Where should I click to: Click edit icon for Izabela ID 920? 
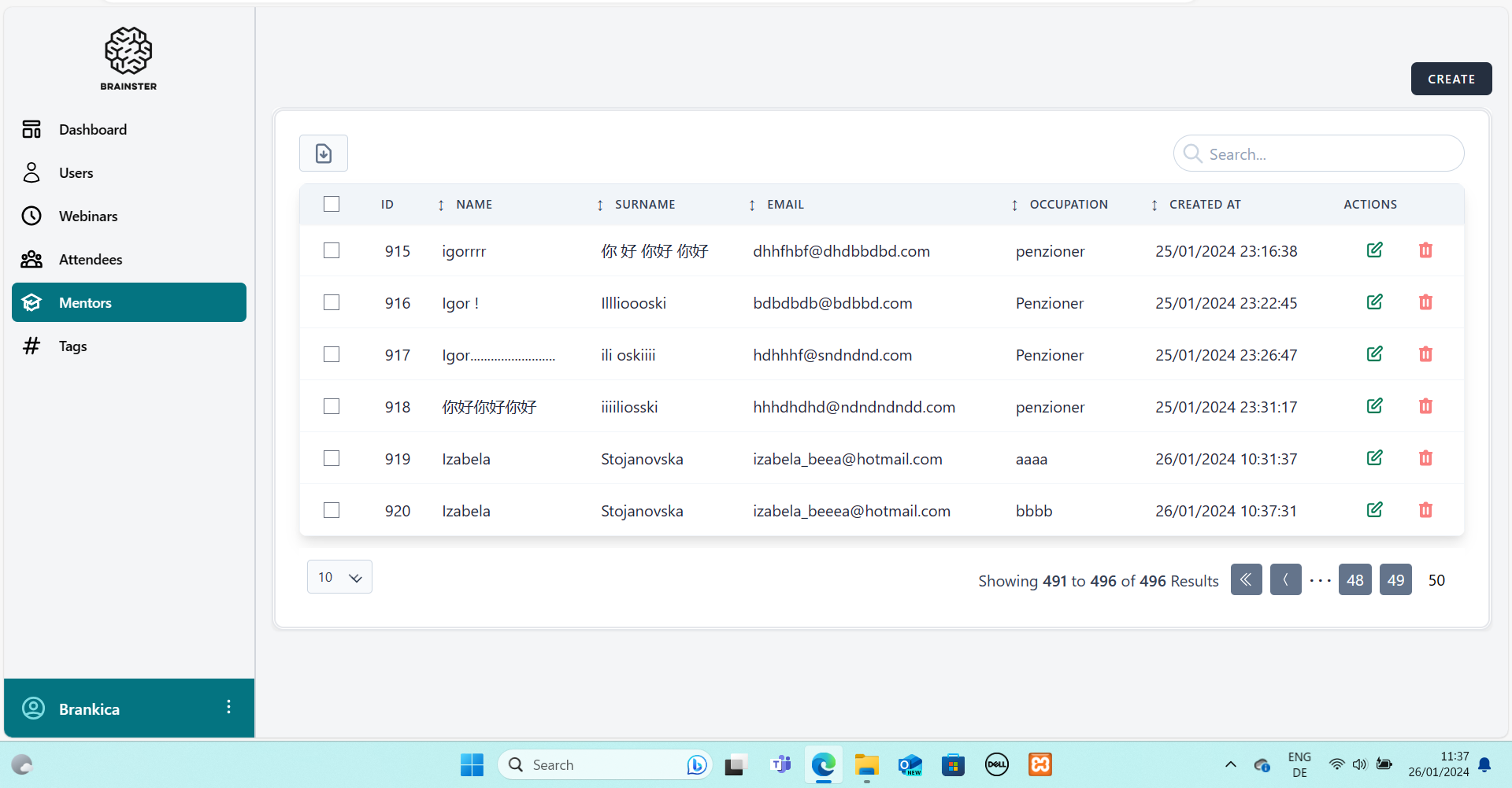[x=1374, y=510]
